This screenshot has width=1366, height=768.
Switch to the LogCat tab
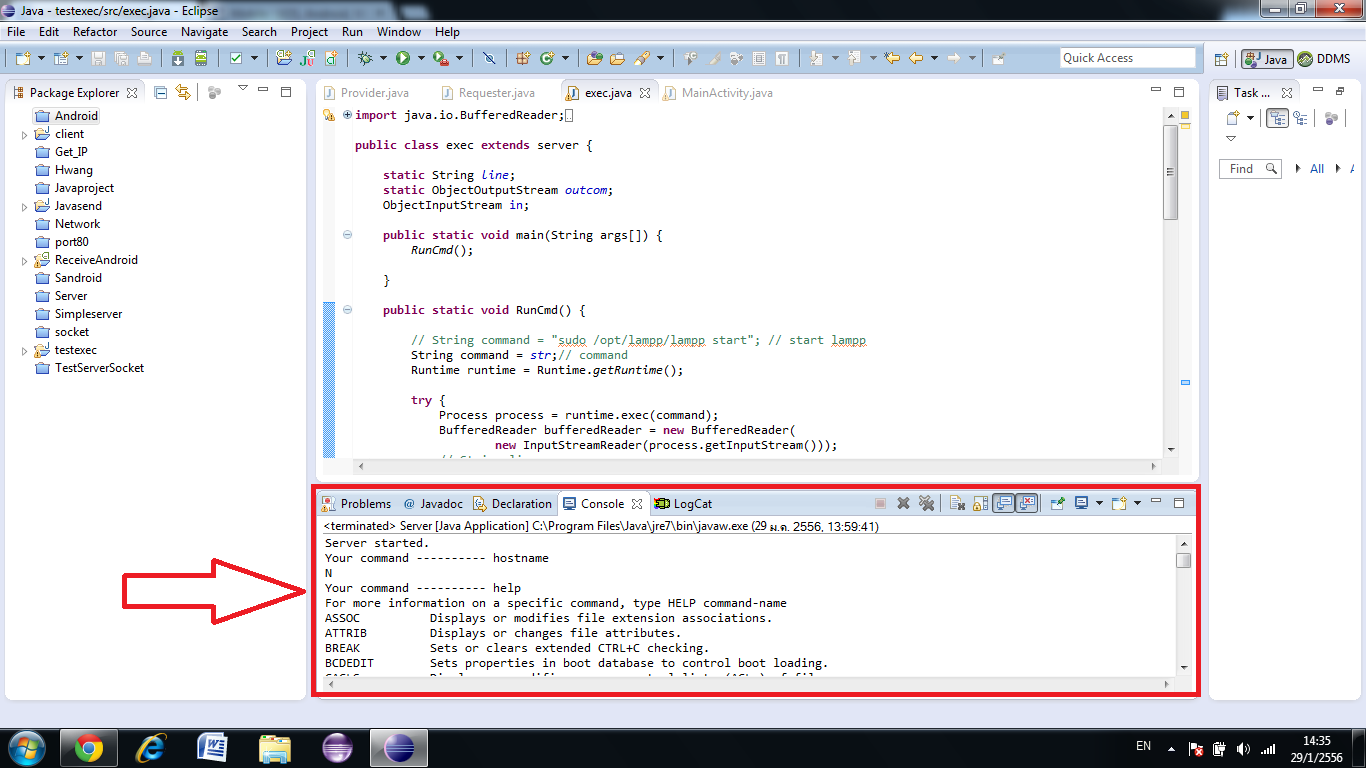click(x=683, y=503)
